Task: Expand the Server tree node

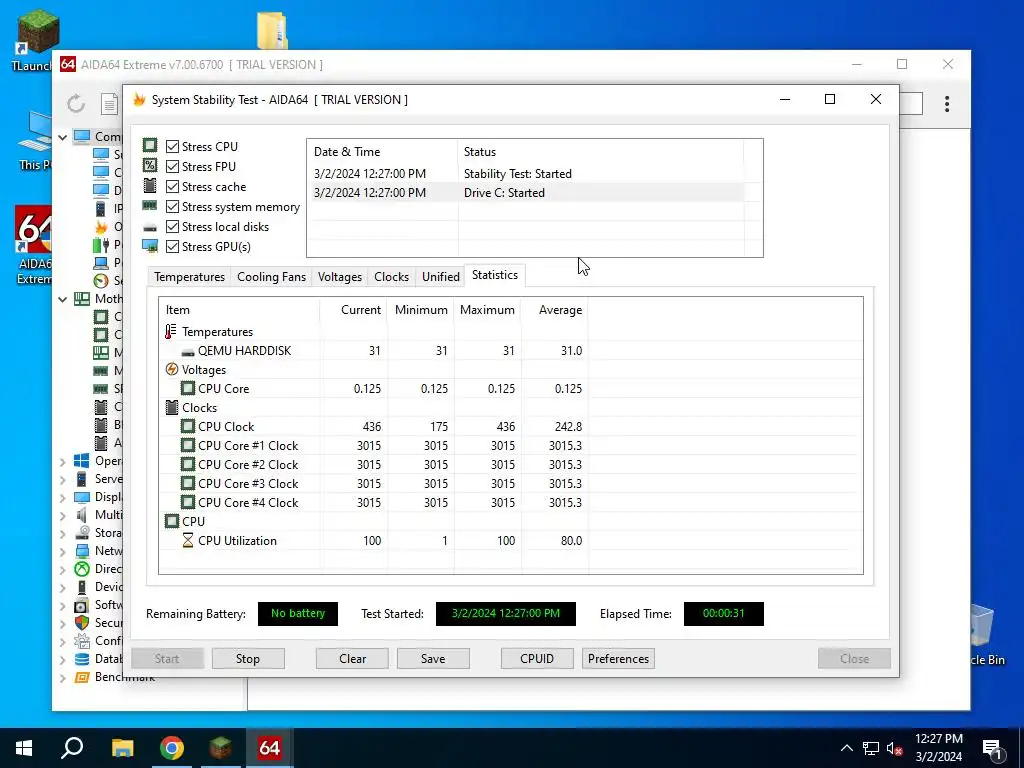Action: tap(63, 479)
